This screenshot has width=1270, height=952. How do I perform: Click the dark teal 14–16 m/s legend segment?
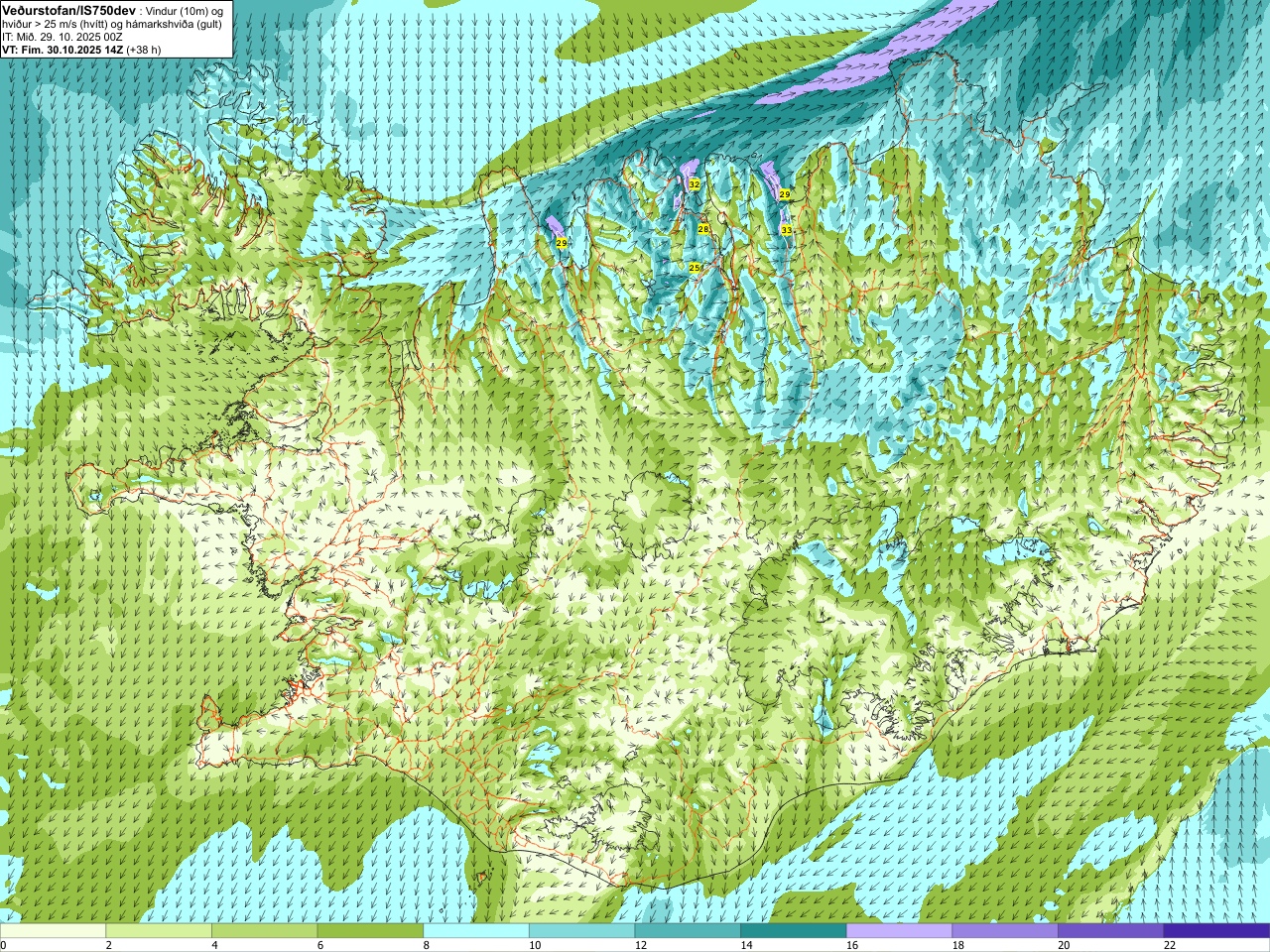[x=794, y=931]
